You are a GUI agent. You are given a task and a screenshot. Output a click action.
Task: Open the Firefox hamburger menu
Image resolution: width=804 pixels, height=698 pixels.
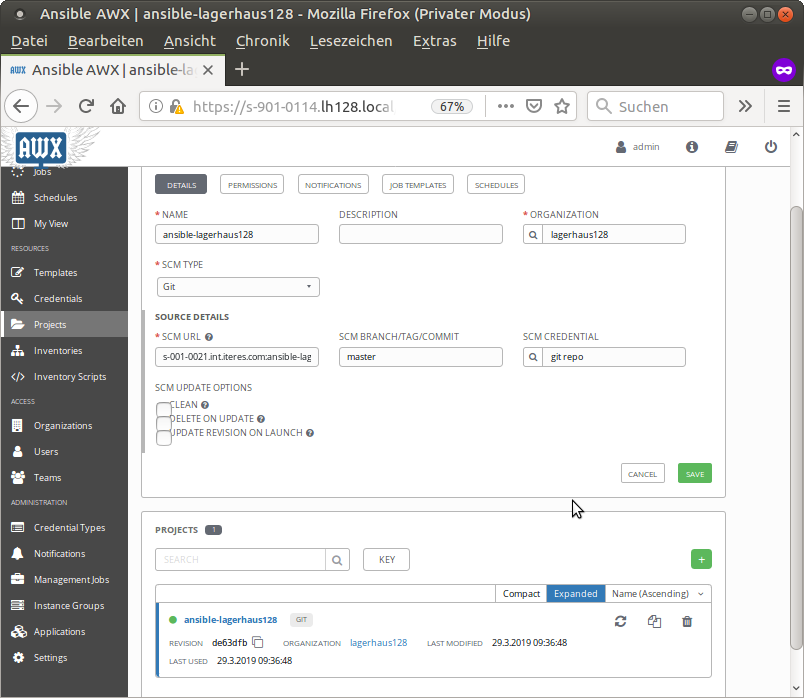pyautogui.click(x=783, y=106)
